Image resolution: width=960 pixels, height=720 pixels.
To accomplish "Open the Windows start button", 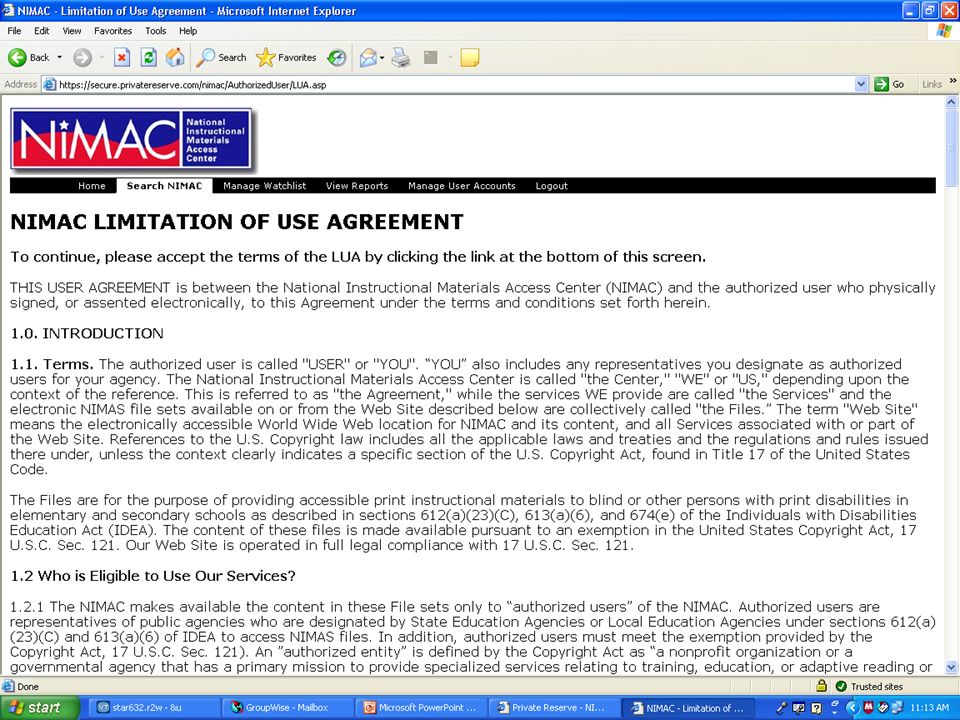I will (x=40, y=708).
